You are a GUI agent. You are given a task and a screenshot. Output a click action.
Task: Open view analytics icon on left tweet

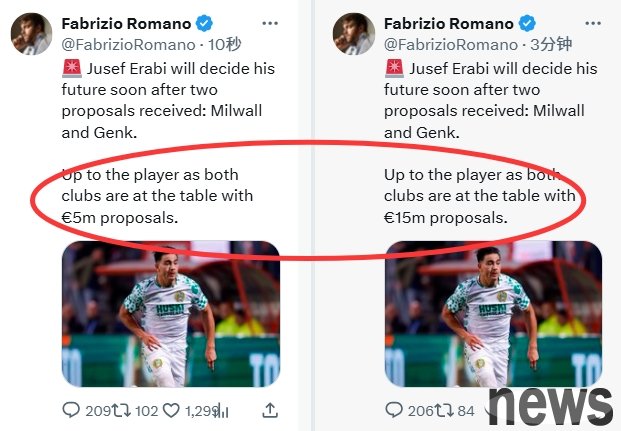coord(222,410)
